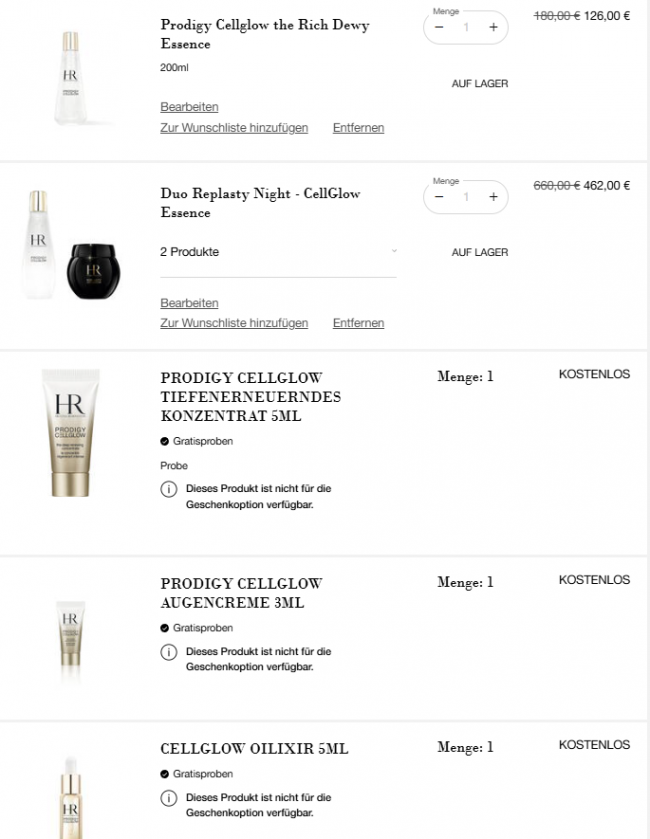Toggle Gratisproben check for Tiefenerneuerndes Konzentrat
The width and height of the screenshot is (650, 839).
coord(164,441)
